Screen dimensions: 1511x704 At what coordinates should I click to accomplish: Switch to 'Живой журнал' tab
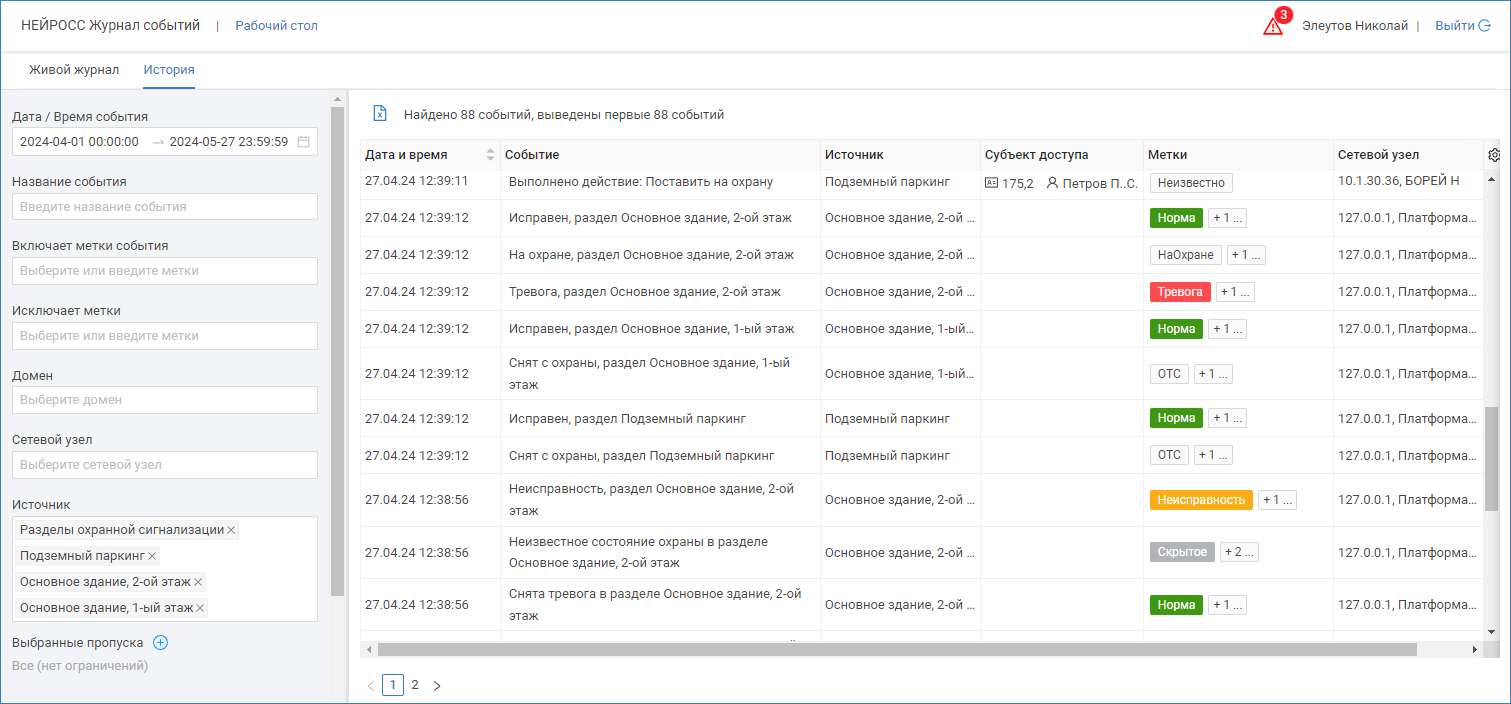pyautogui.click(x=74, y=70)
